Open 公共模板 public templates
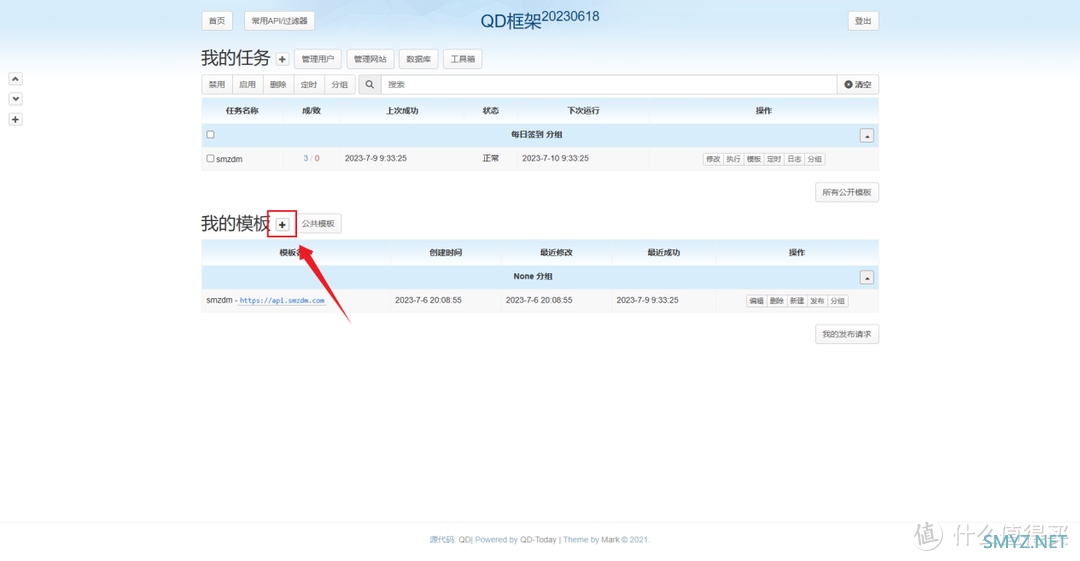The image size is (1080, 561). pyautogui.click(x=318, y=224)
